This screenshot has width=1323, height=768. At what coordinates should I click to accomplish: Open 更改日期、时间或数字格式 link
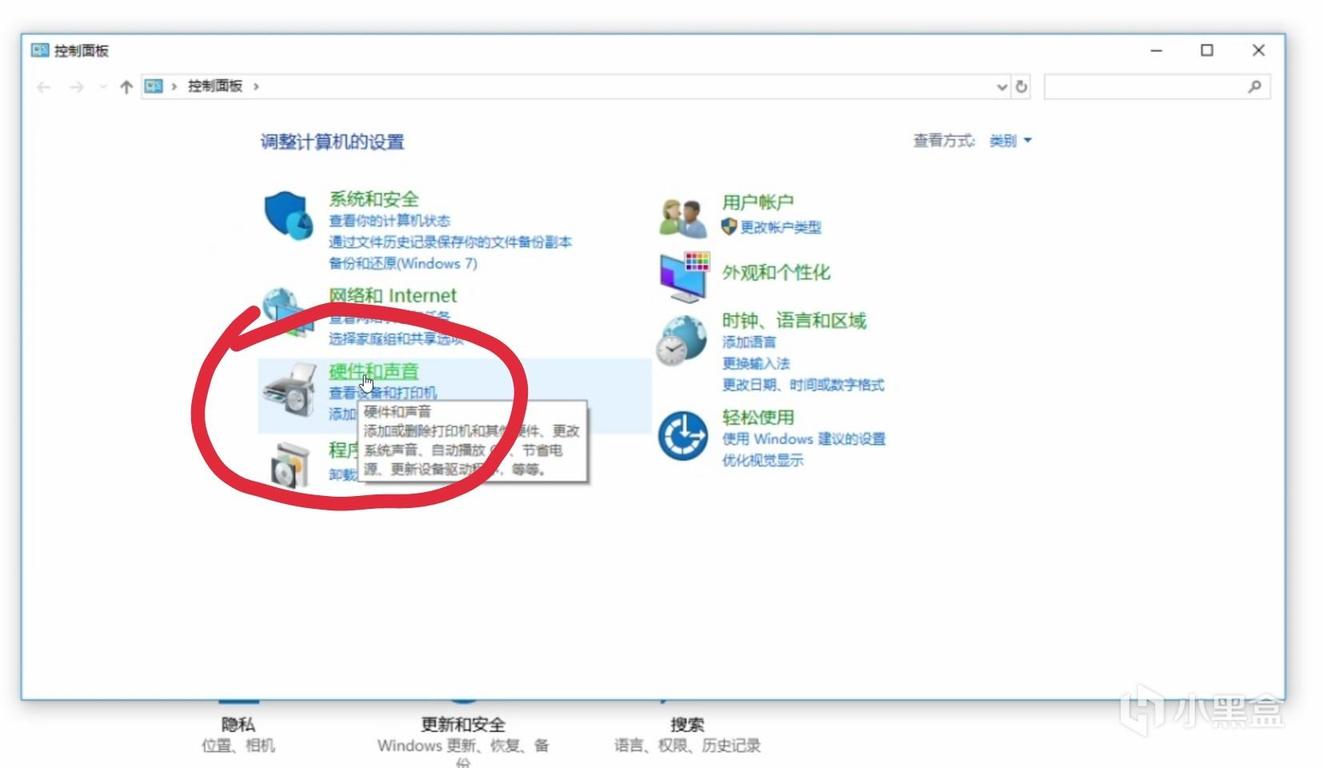(803, 385)
